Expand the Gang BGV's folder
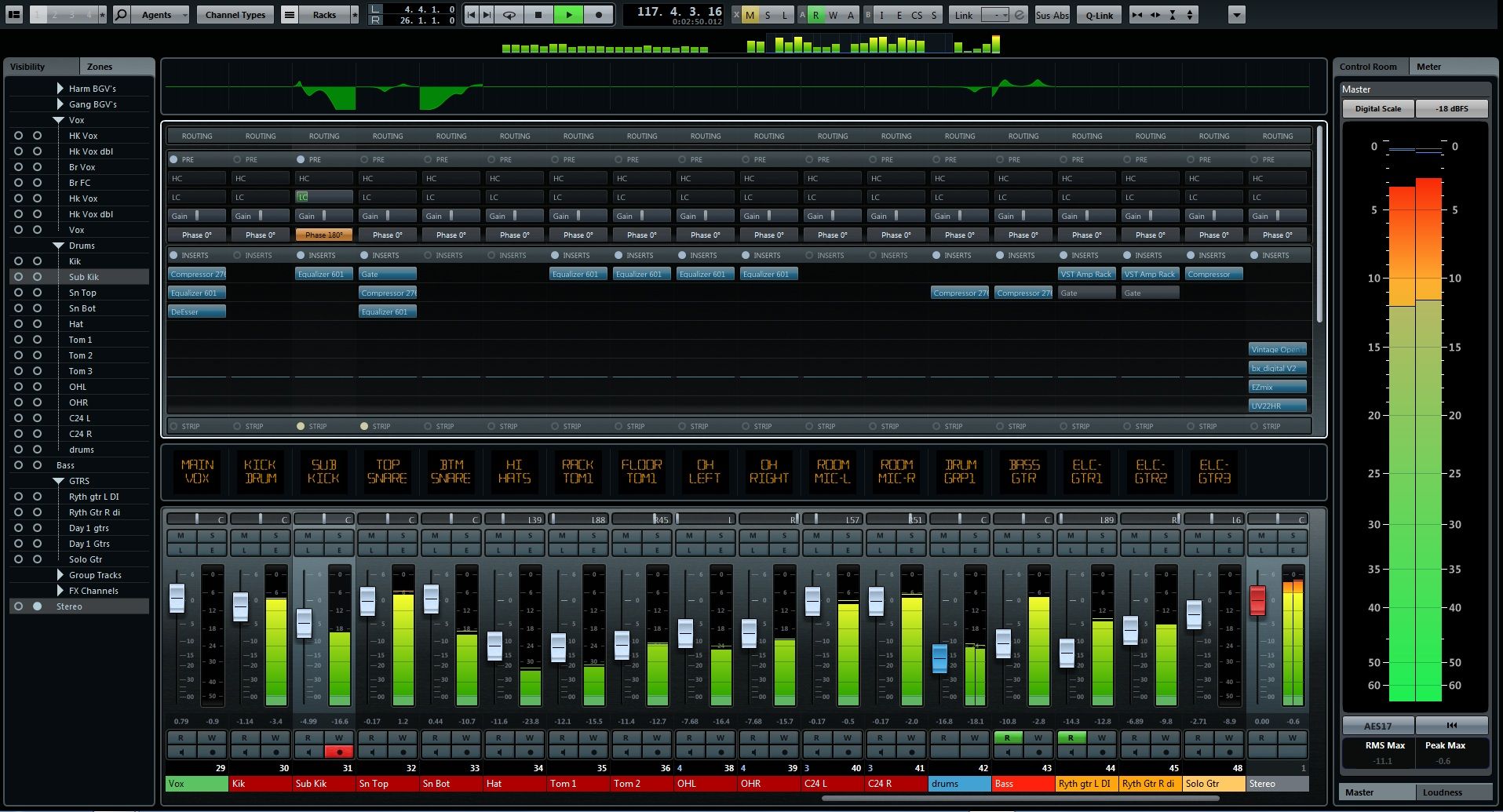This screenshot has width=1503, height=812. point(60,104)
